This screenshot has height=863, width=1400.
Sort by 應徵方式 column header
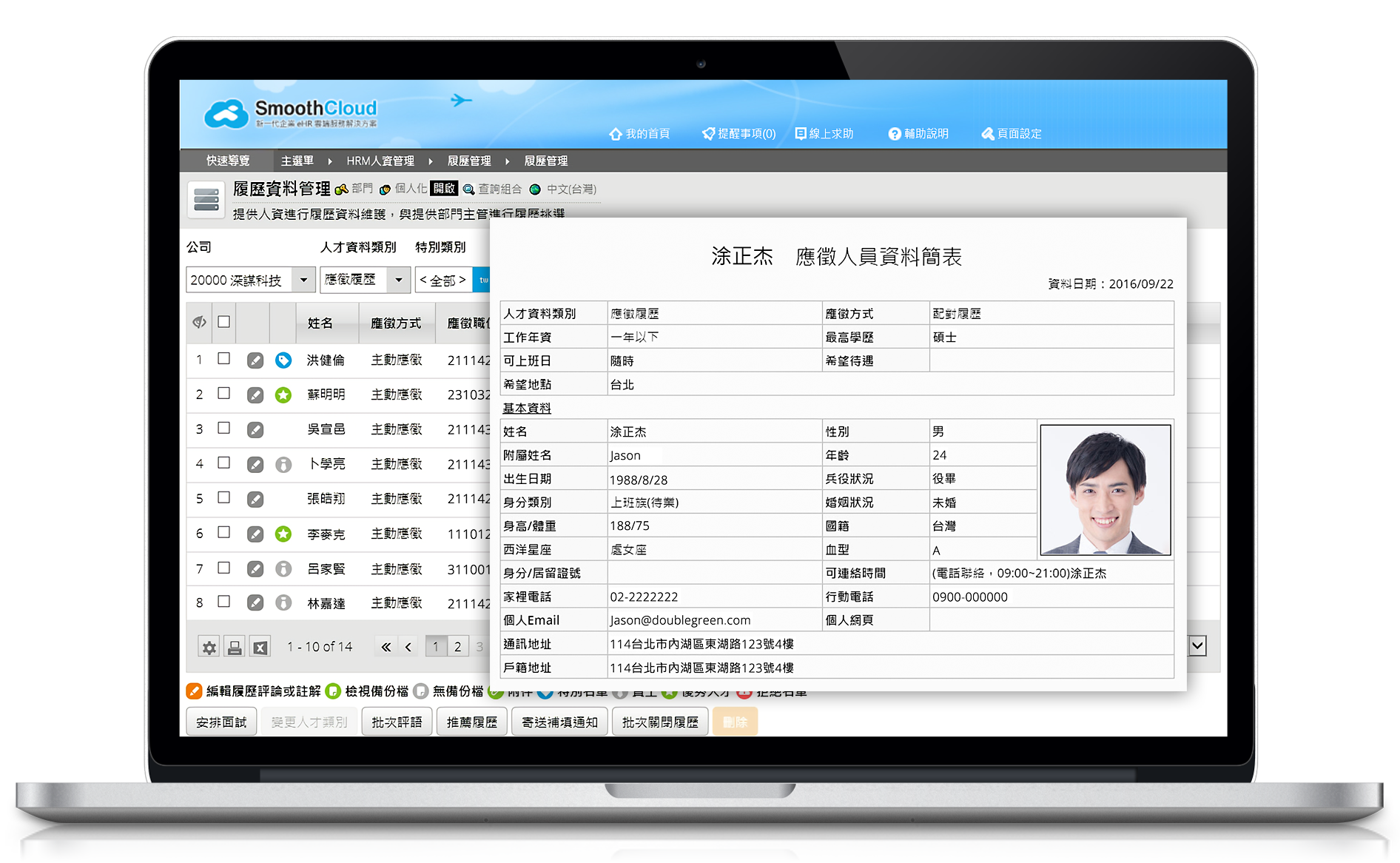tap(396, 323)
